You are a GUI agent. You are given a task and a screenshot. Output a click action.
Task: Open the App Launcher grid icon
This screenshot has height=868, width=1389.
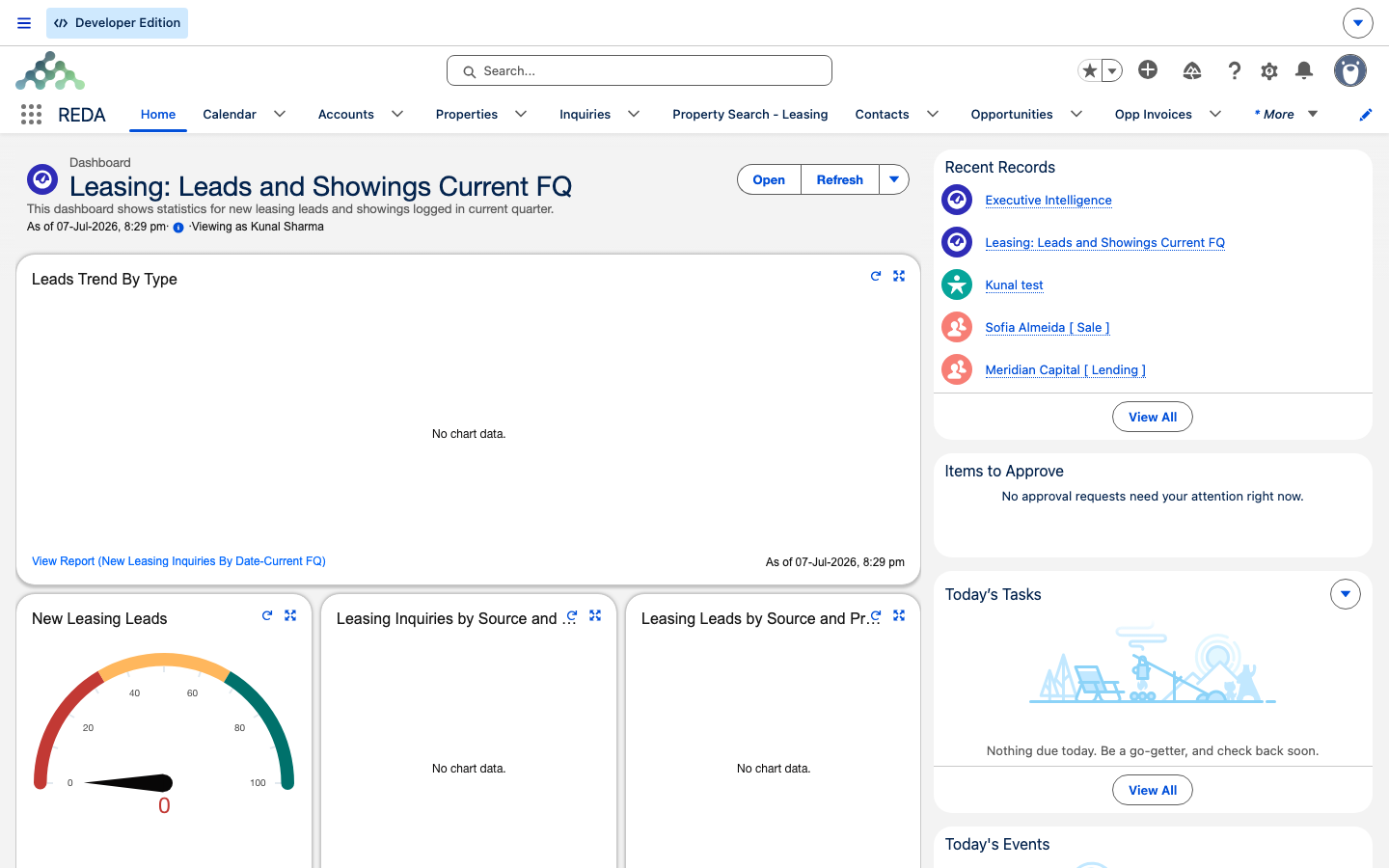click(31, 115)
